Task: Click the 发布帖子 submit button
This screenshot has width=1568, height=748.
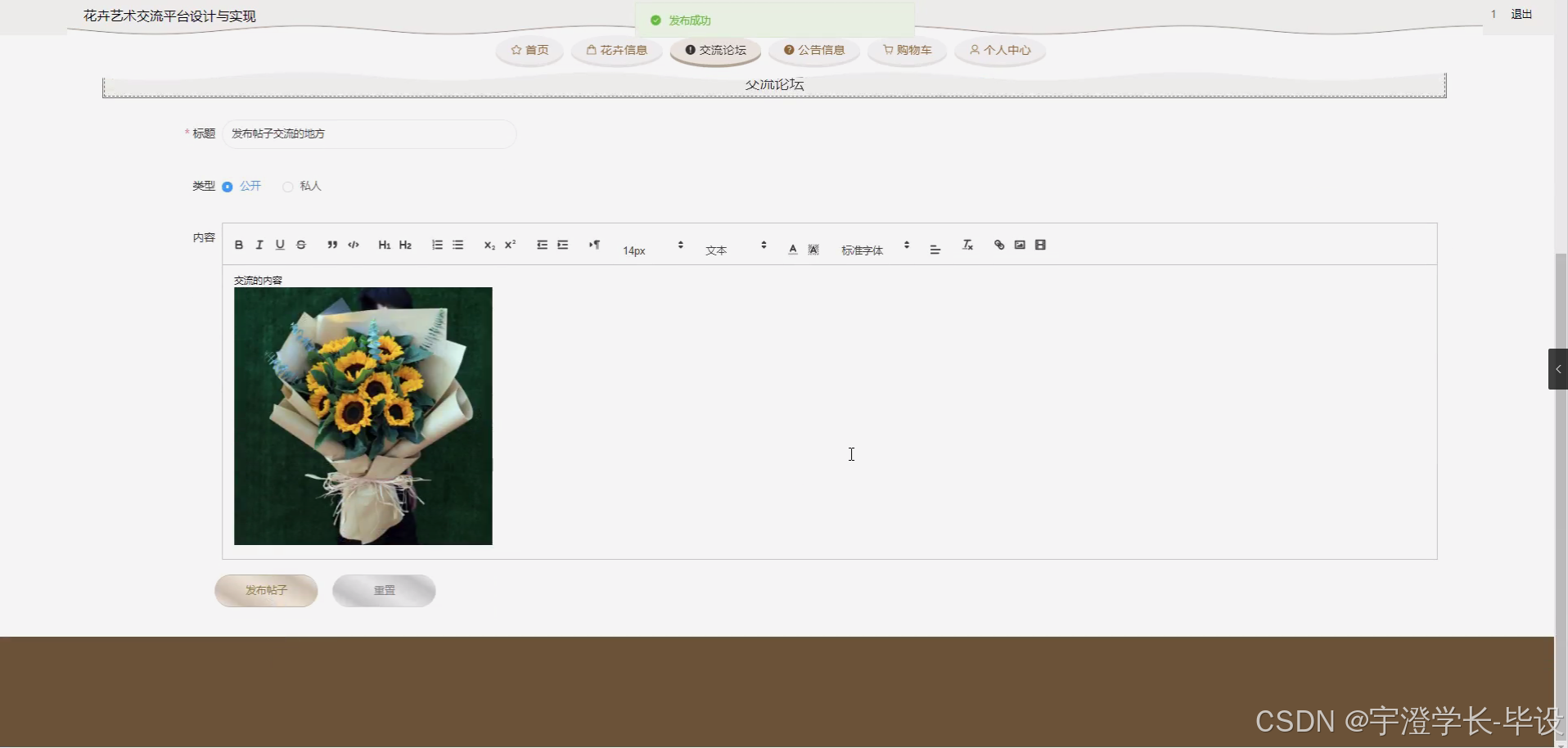Action: point(265,590)
